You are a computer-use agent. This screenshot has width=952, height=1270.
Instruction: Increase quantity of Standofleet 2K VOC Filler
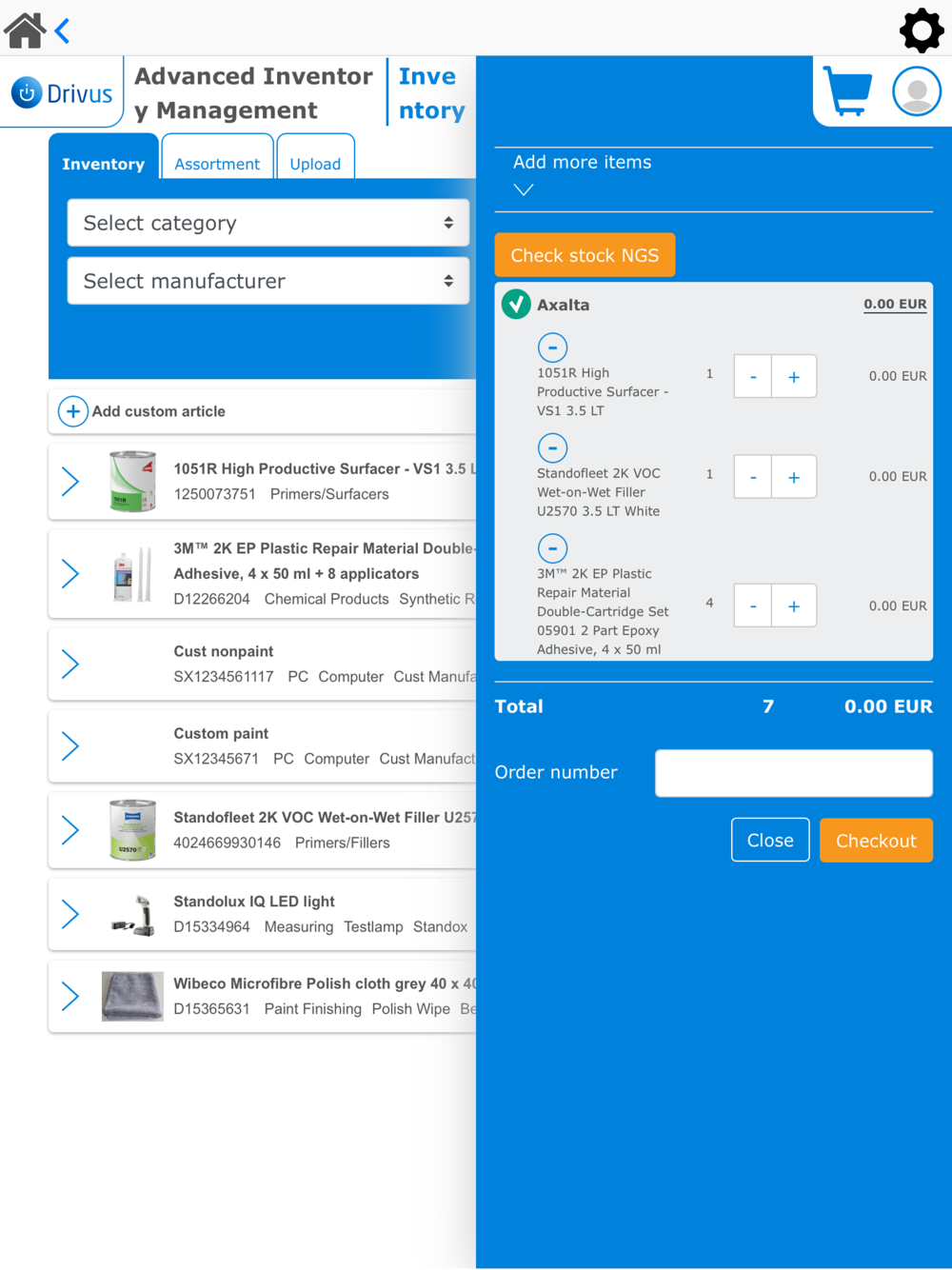pos(794,477)
